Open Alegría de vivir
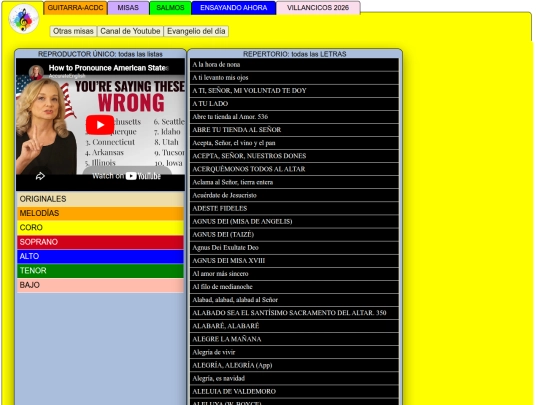This screenshot has width=540, height=405. [x=294, y=352]
